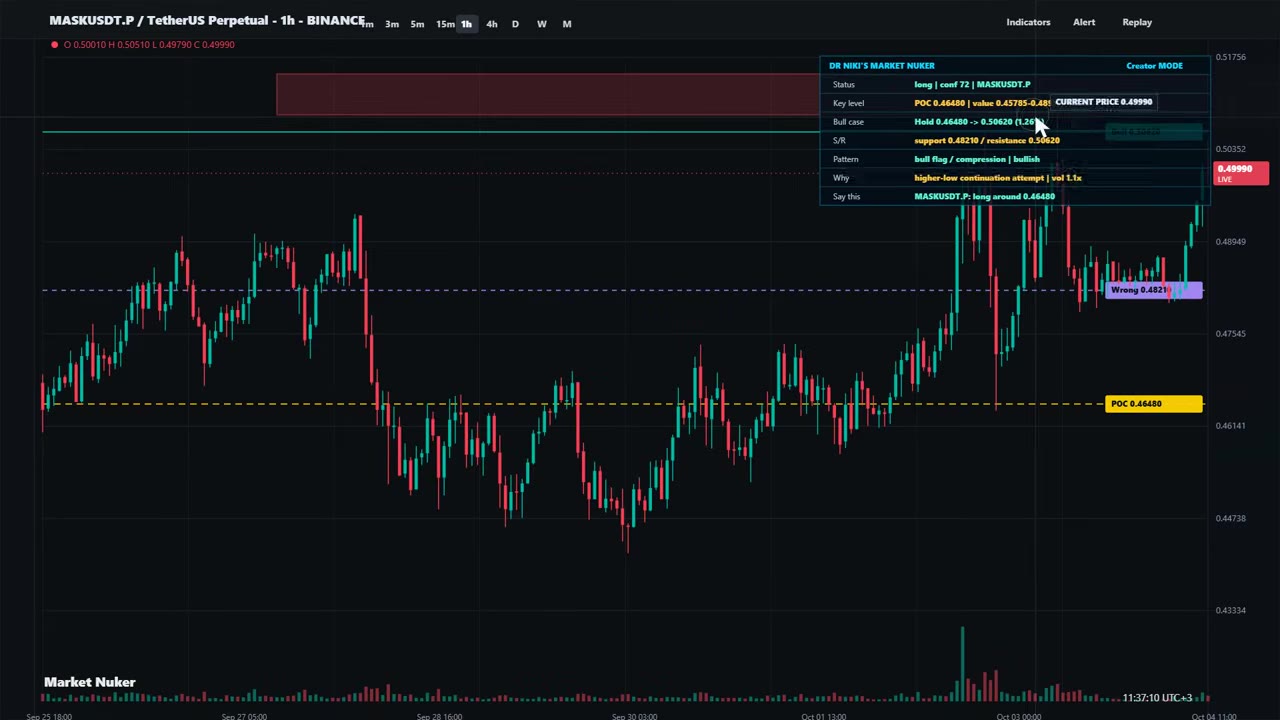Click the 'POC 0.46480 | value' key level text

coord(981,103)
